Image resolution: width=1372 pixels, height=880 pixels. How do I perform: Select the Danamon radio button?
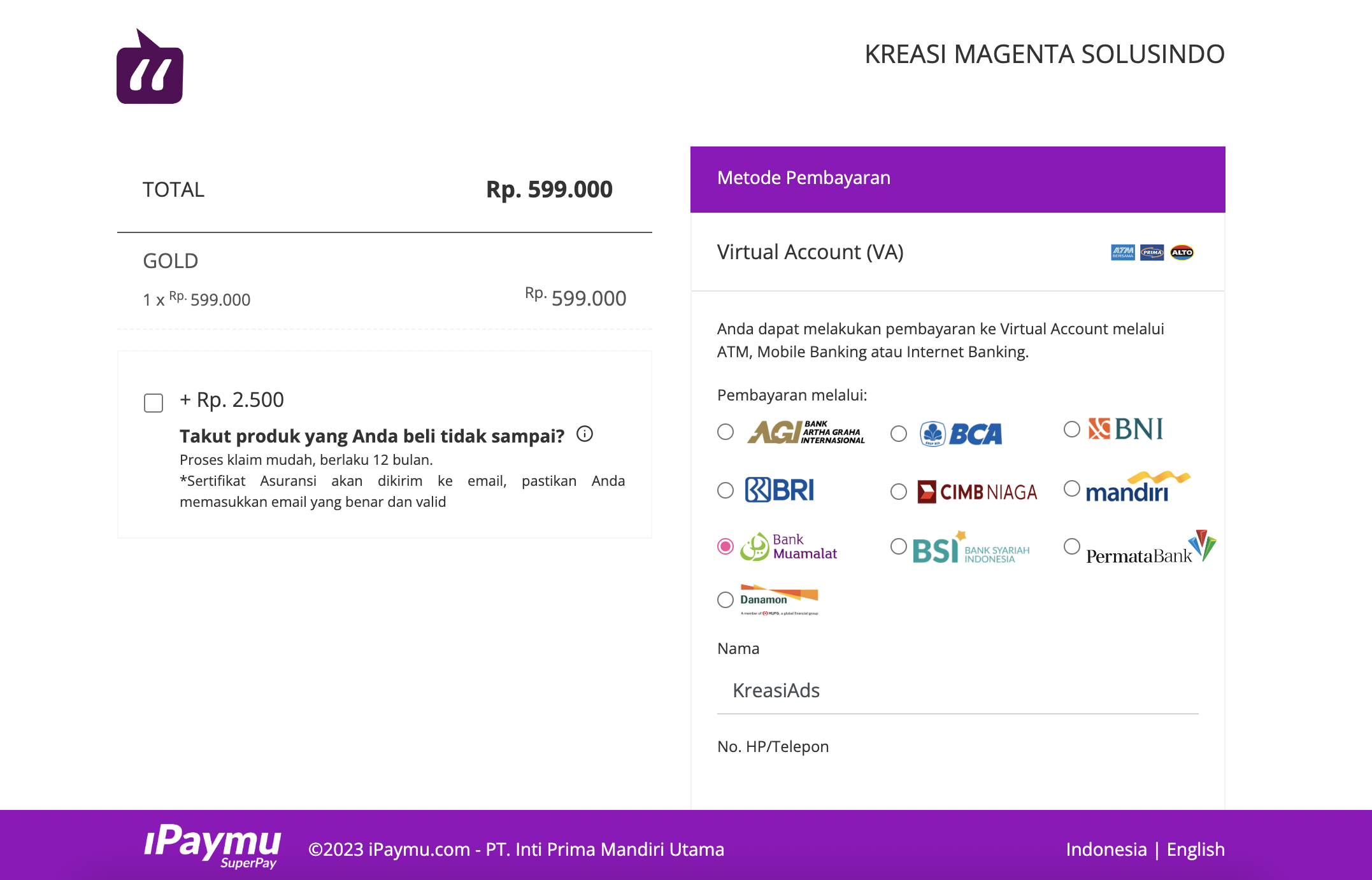[725, 600]
